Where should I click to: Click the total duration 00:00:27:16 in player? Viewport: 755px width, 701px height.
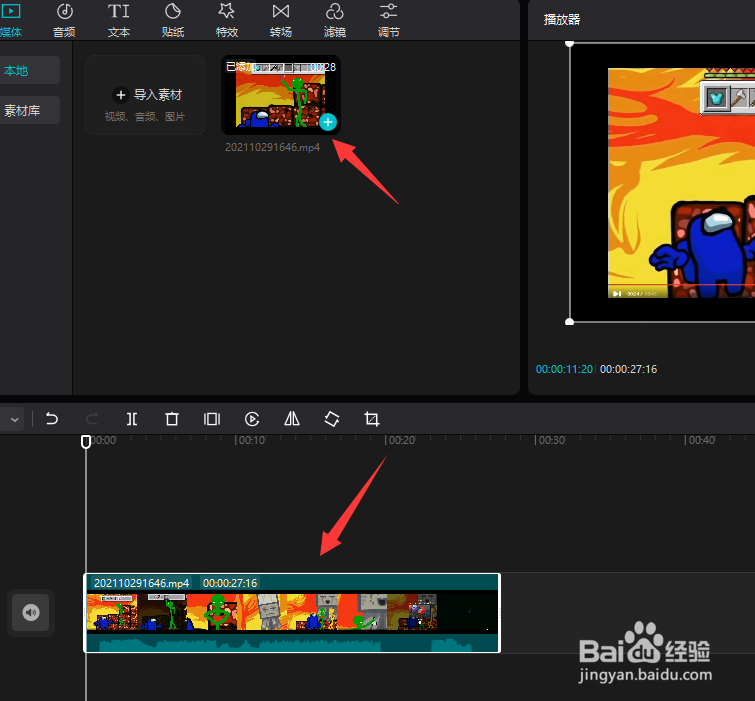coord(628,369)
